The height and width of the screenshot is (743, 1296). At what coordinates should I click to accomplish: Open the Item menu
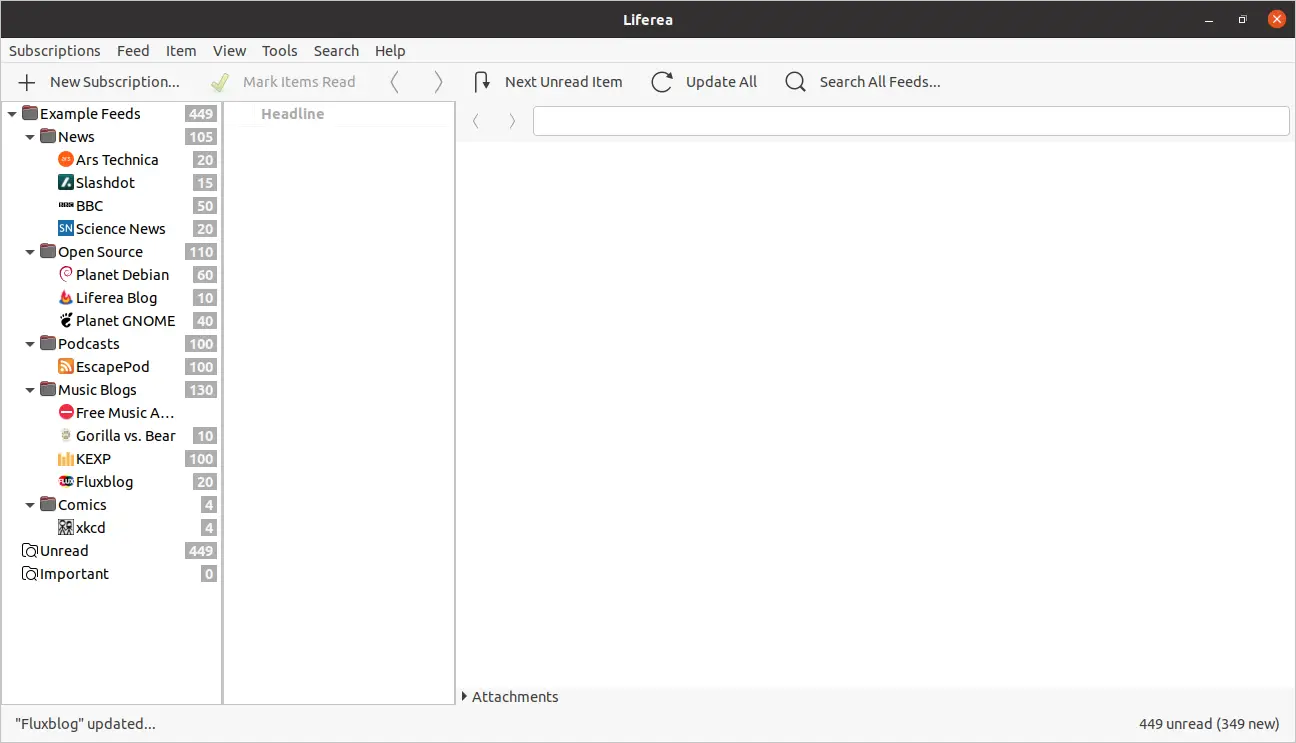tap(181, 51)
